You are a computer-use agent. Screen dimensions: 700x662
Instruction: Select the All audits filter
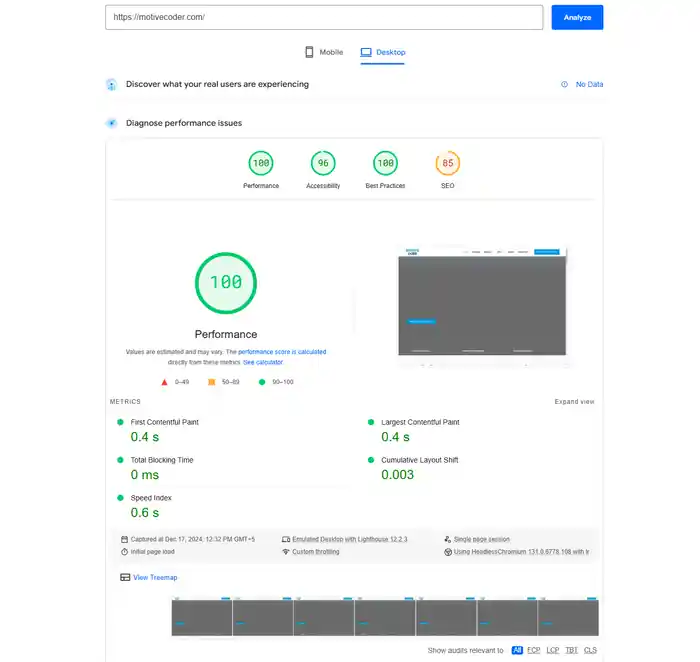[x=517, y=650]
